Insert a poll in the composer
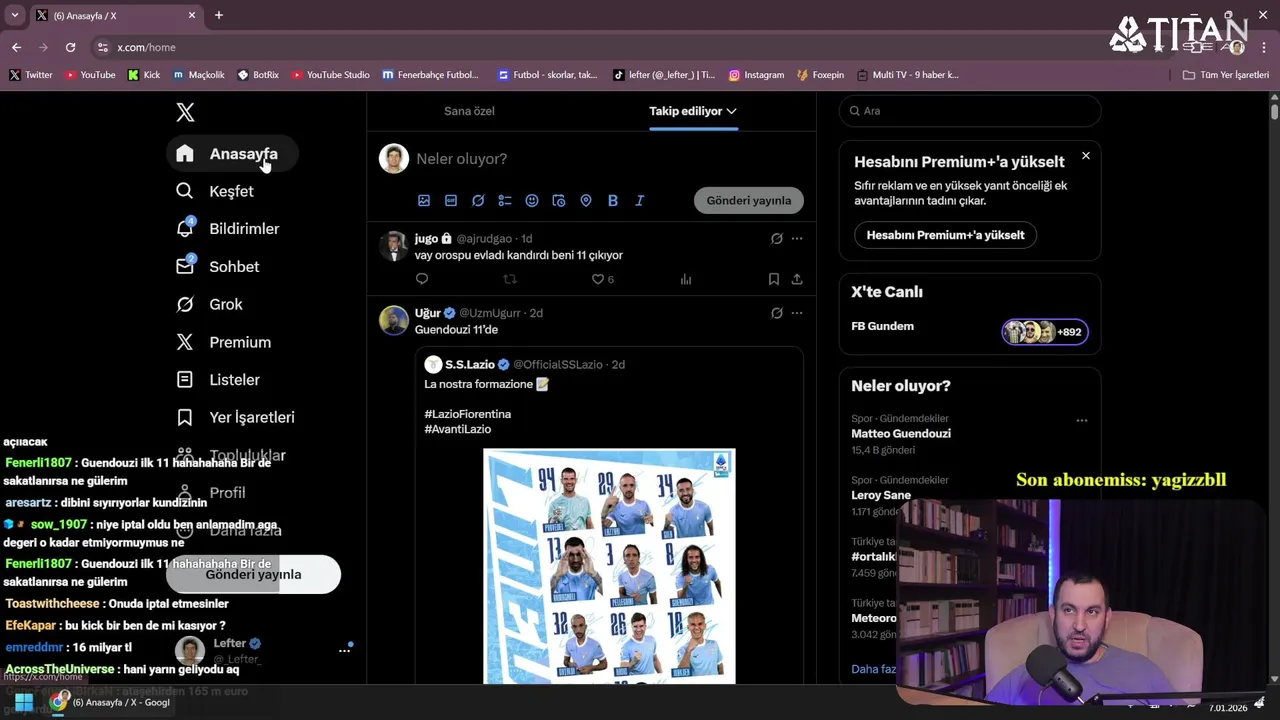The width and height of the screenshot is (1280, 720). coord(505,200)
